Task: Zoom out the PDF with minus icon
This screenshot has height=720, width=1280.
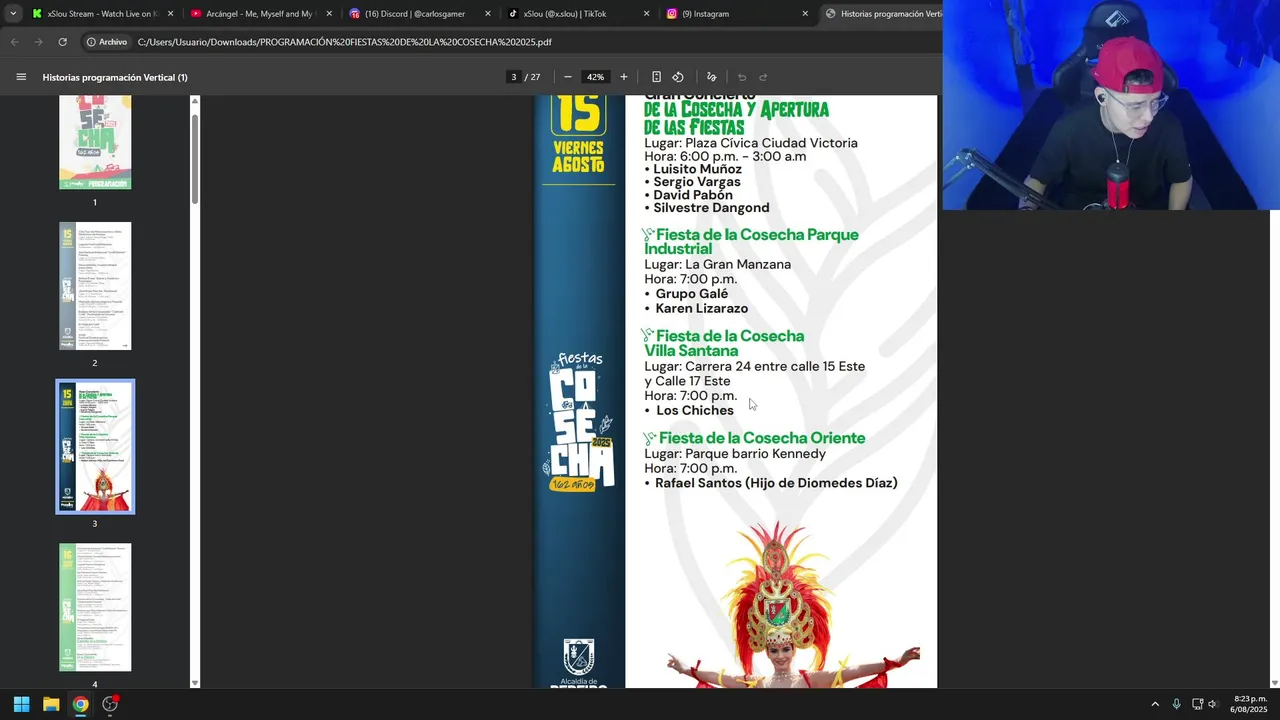Action: 568,77
